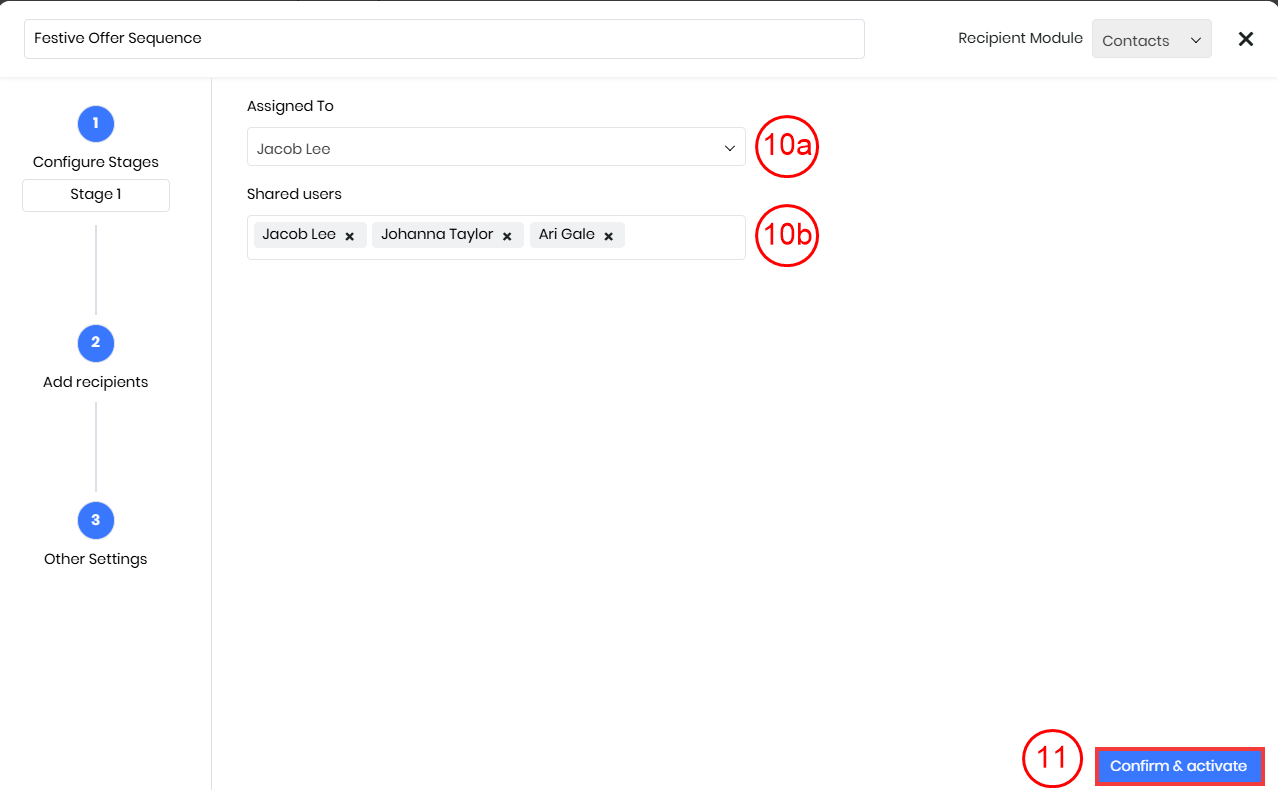This screenshot has height=790, width=1278.
Task: Open the Recipient Module Contacts dropdown
Action: 1151,40
